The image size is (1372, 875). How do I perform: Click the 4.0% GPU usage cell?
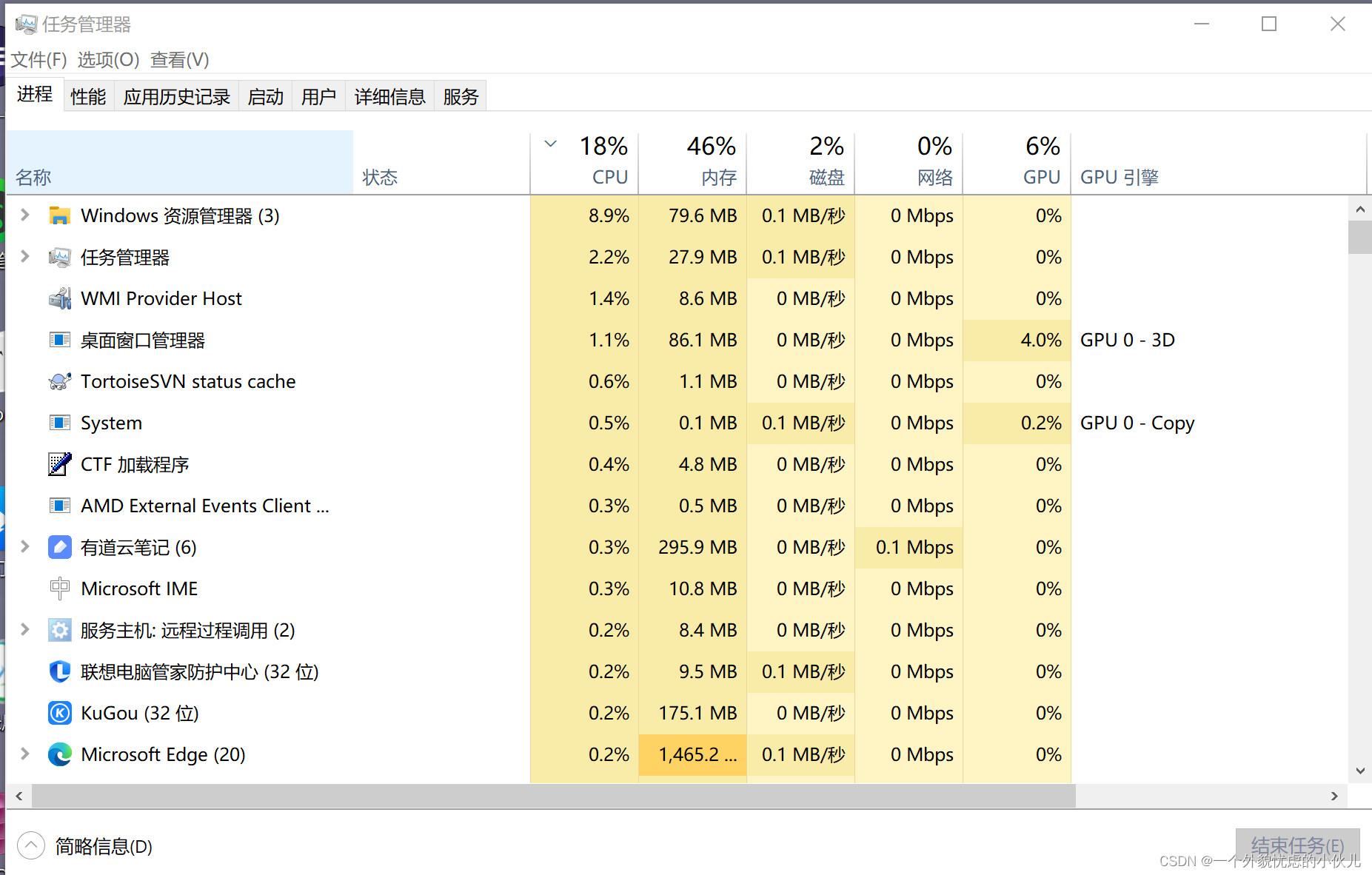click(1017, 340)
